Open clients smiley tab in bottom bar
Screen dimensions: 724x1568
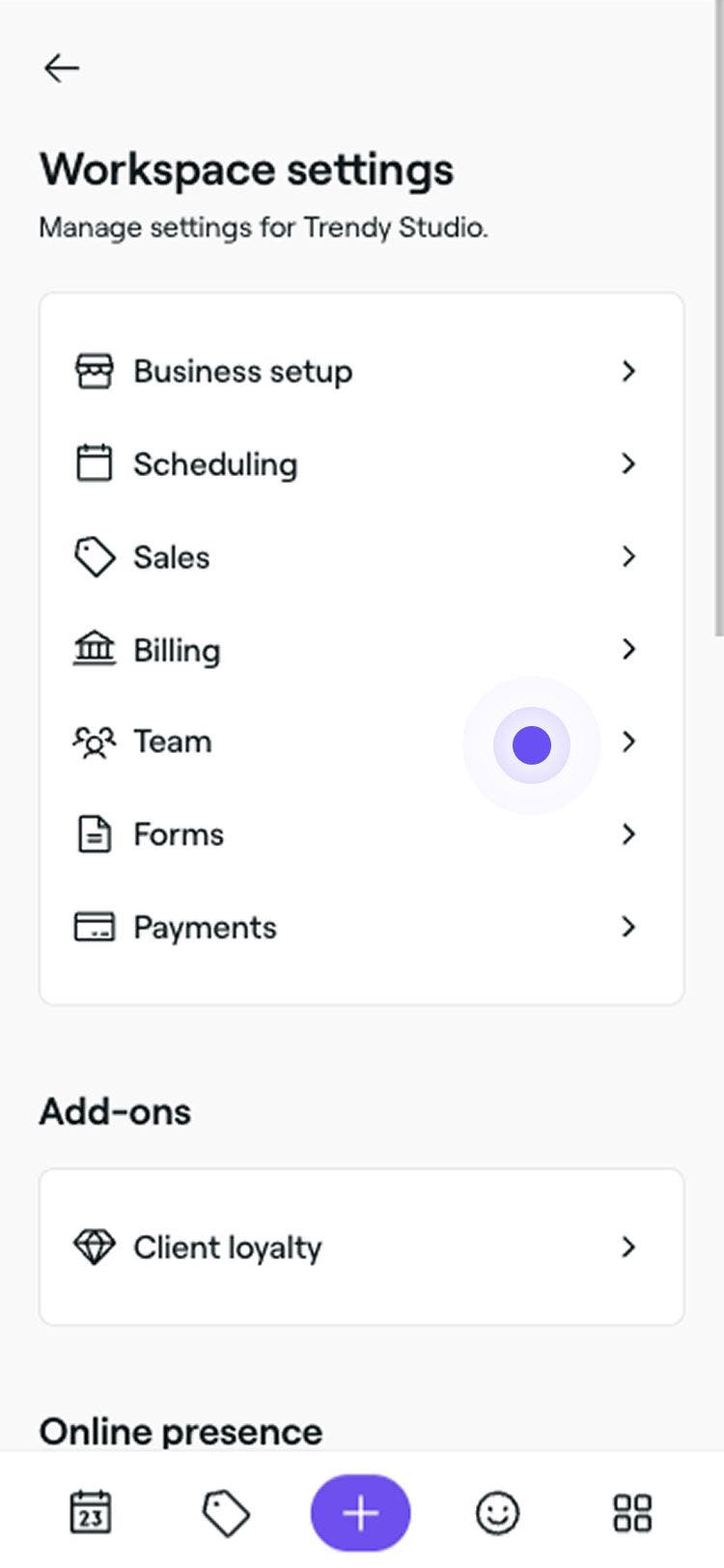pyautogui.click(x=497, y=1513)
